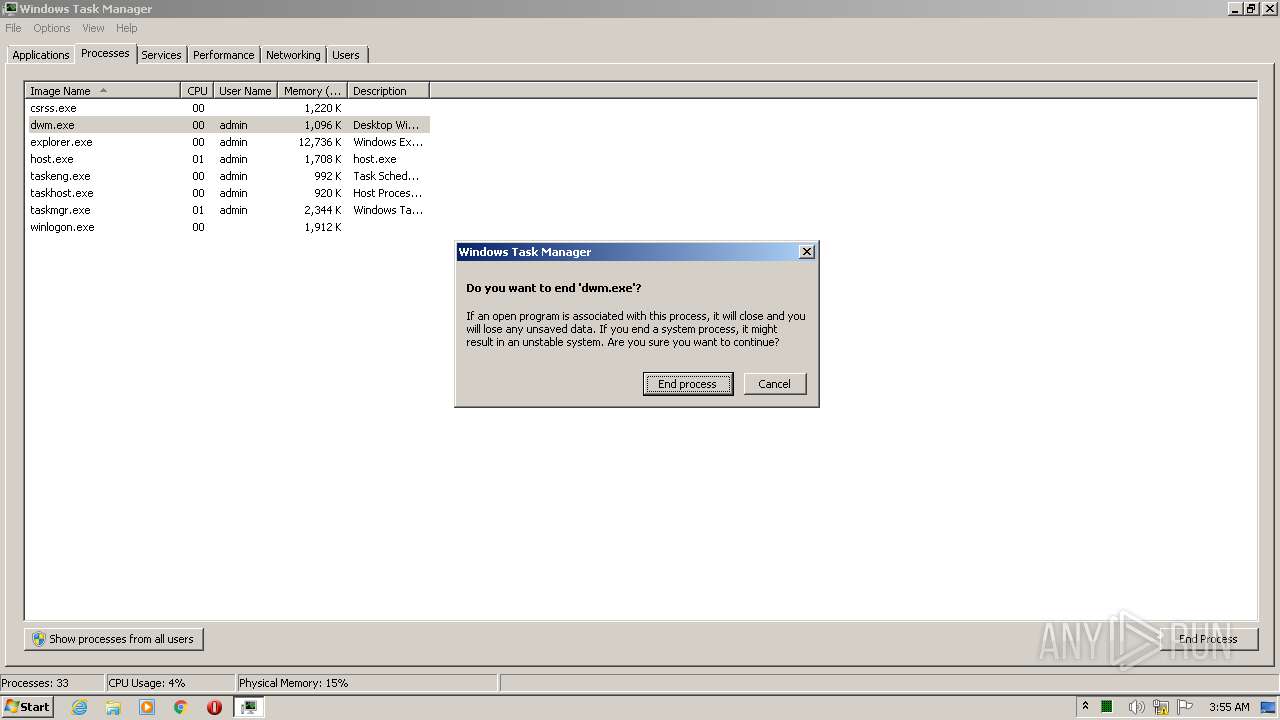Sort by User Name column header
The width and height of the screenshot is (1280, 720).
point(245,91)
